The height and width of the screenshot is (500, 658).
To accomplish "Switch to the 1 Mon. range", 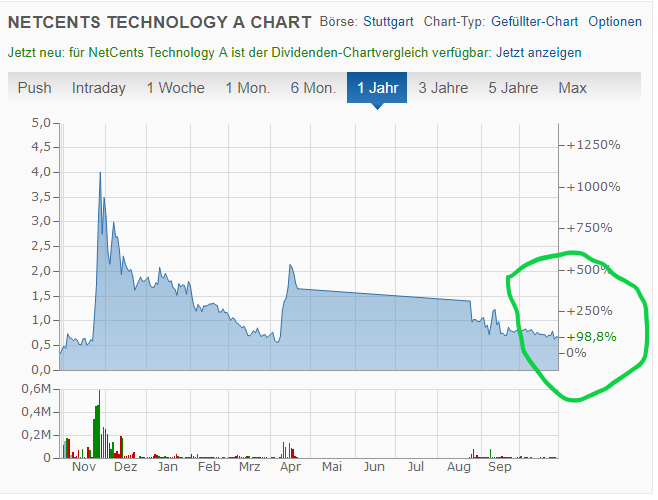I will point(248,88).
